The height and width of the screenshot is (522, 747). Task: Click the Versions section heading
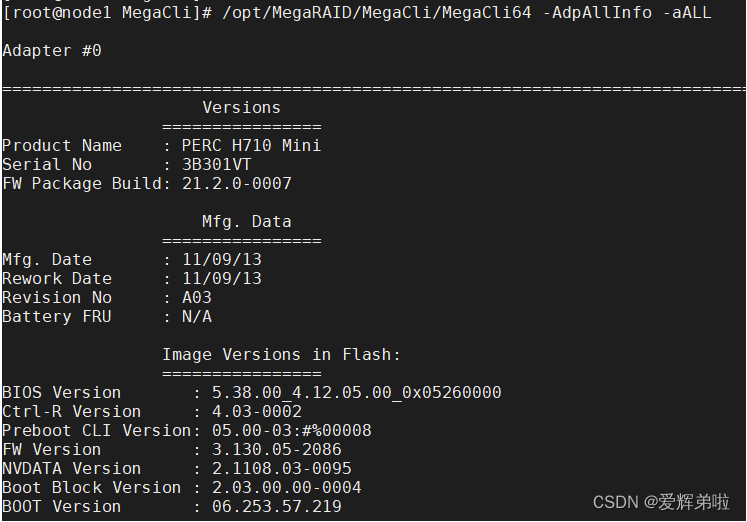[241, 107]
